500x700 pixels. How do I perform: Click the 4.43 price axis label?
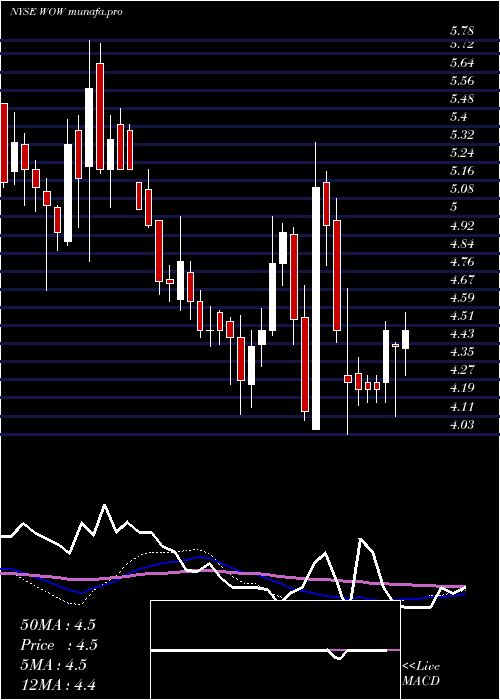pyautogui.click(x=462, y=334)
